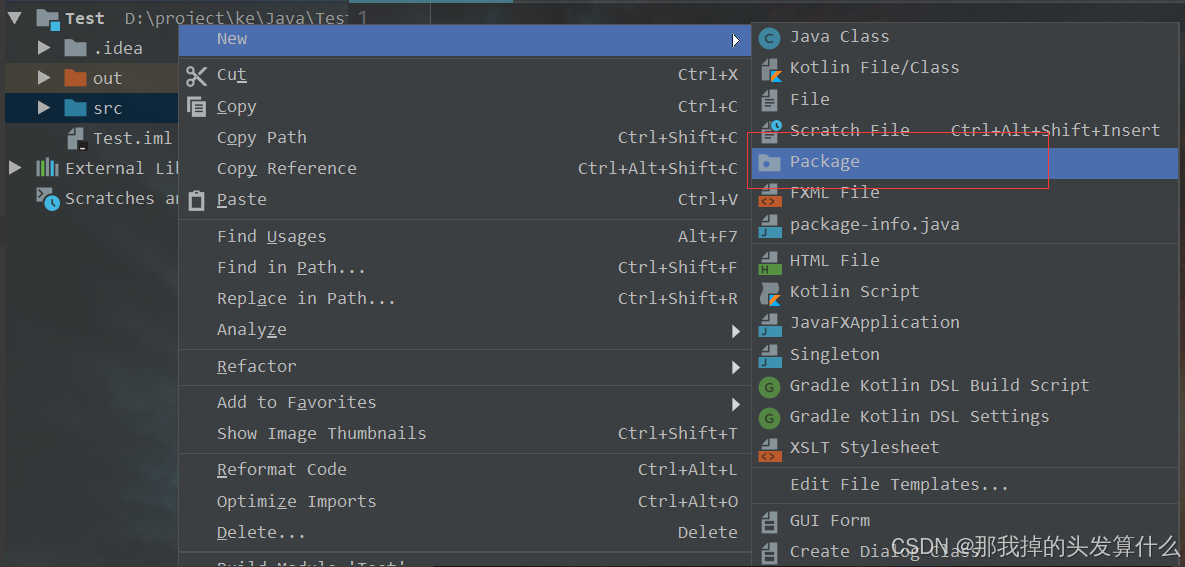Screen dimensions: 1185x567
Task: Open the New submenu arrow
Action: tap(735, 40)
